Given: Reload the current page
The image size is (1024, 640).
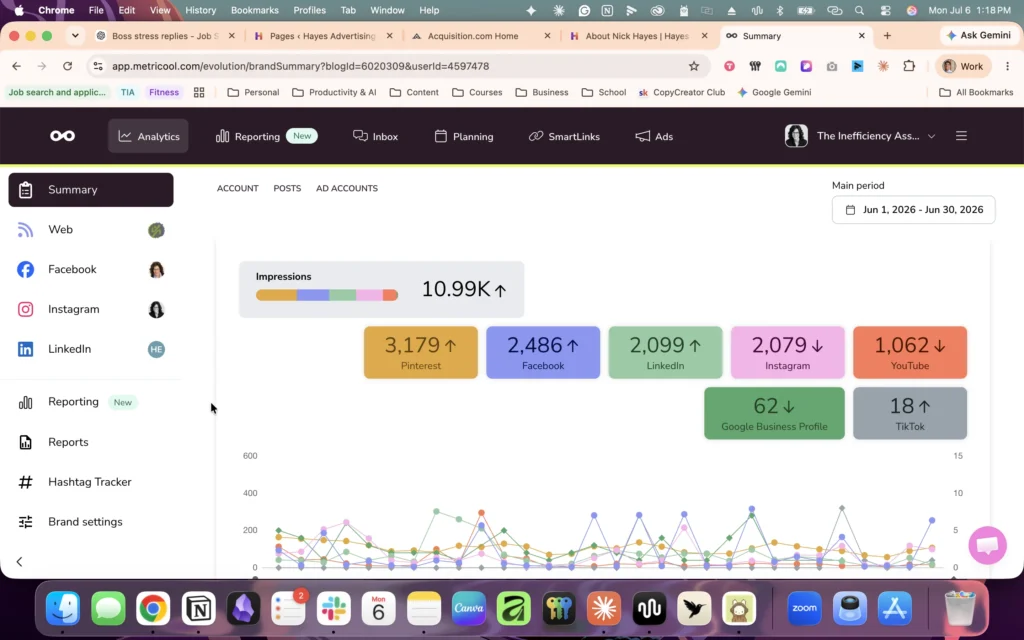Looking at the screenshot, I should click(x=67, y=66).
